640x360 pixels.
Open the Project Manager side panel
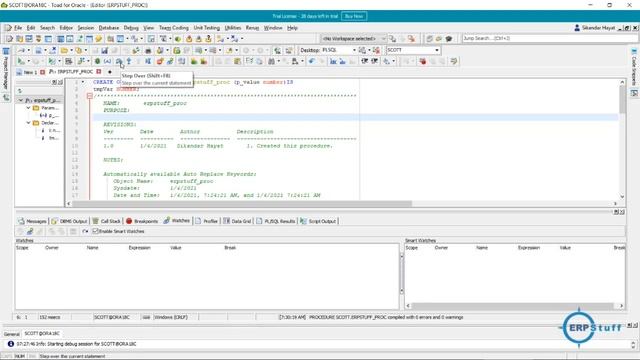pyautogui.click(x=6, y=69)
